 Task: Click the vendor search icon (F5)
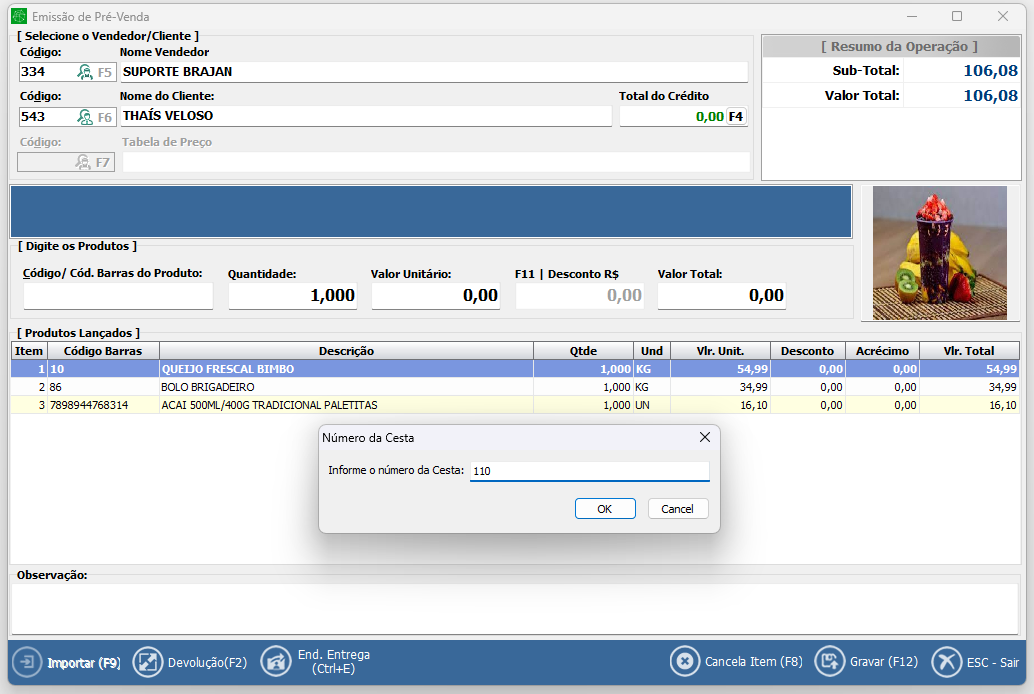pyautogui.click(x=86, y=72)
